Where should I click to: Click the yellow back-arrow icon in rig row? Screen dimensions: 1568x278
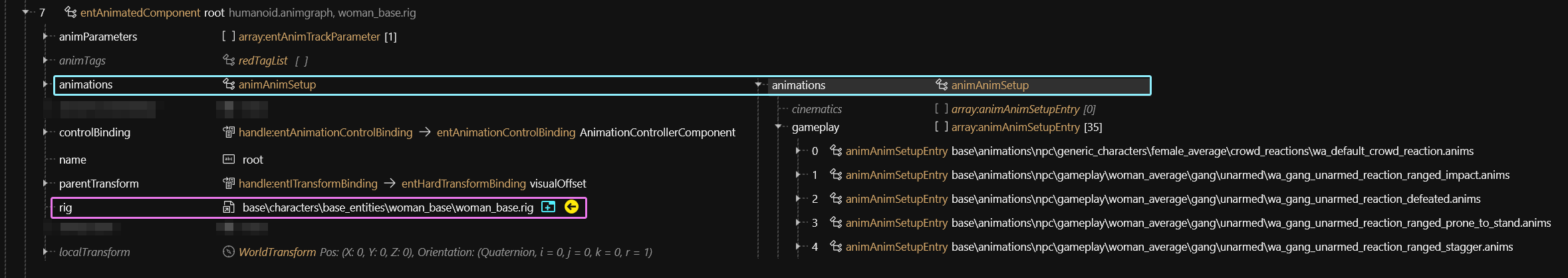[571, 207]
